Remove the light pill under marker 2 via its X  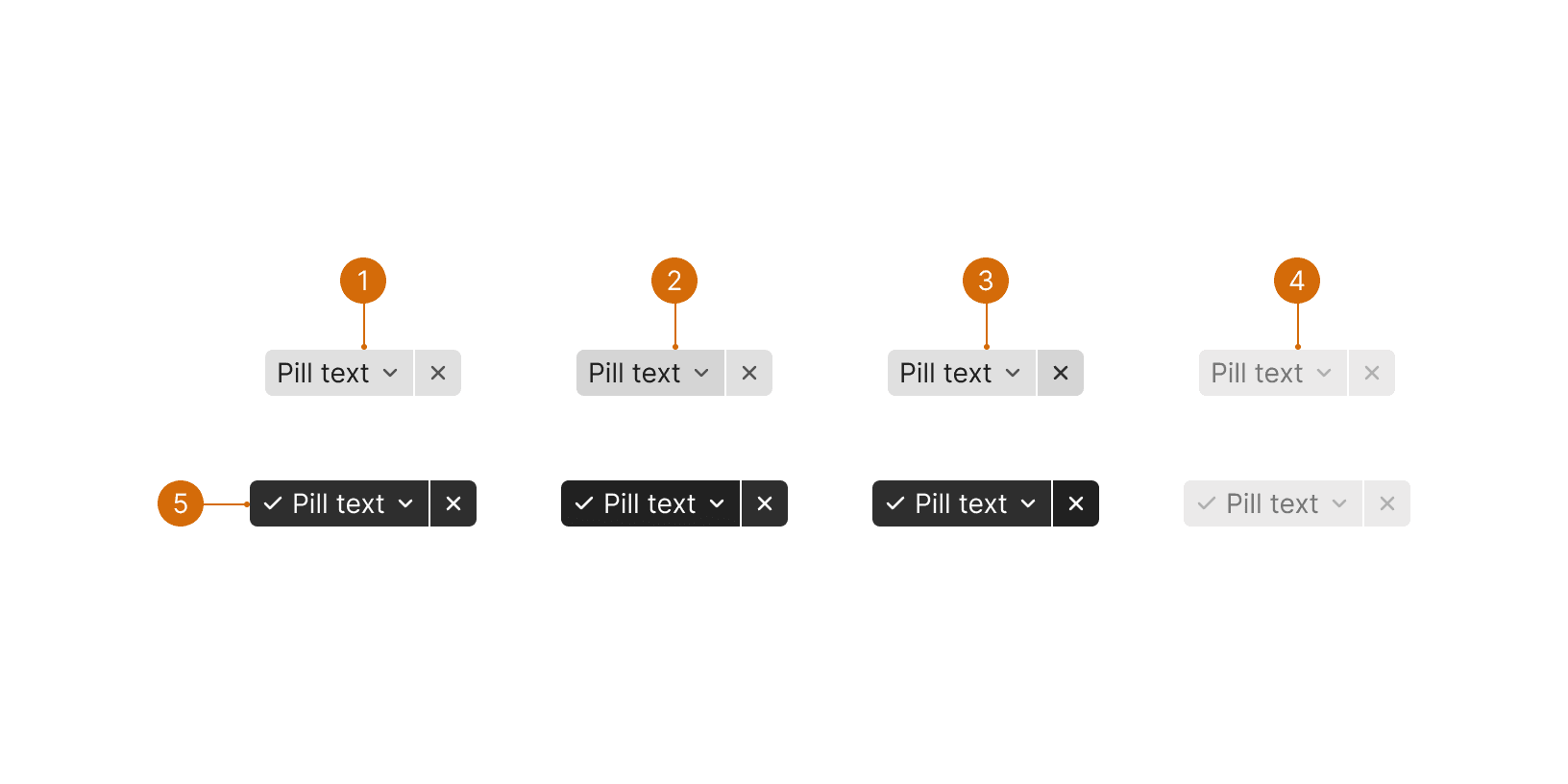[749, 373]
